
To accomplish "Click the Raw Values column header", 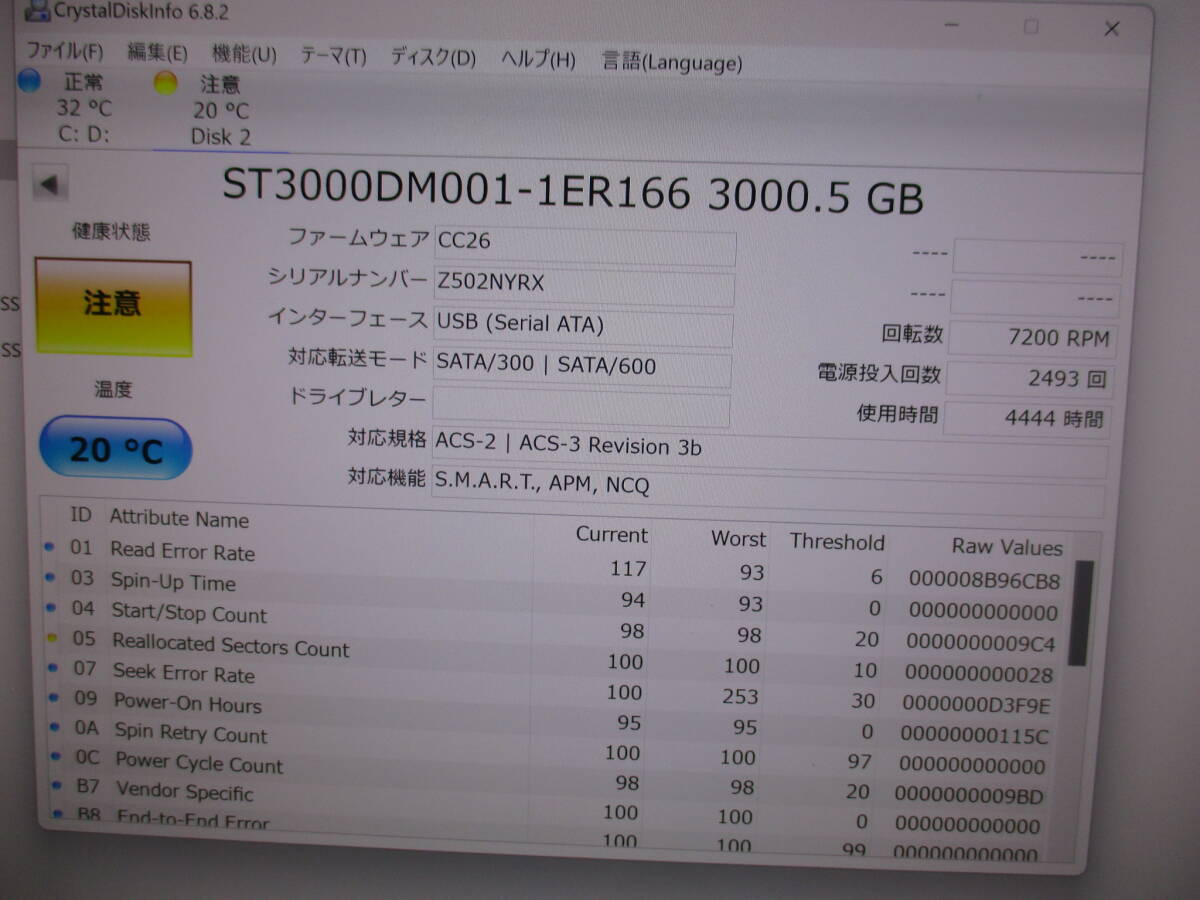I will (1007, 547).
